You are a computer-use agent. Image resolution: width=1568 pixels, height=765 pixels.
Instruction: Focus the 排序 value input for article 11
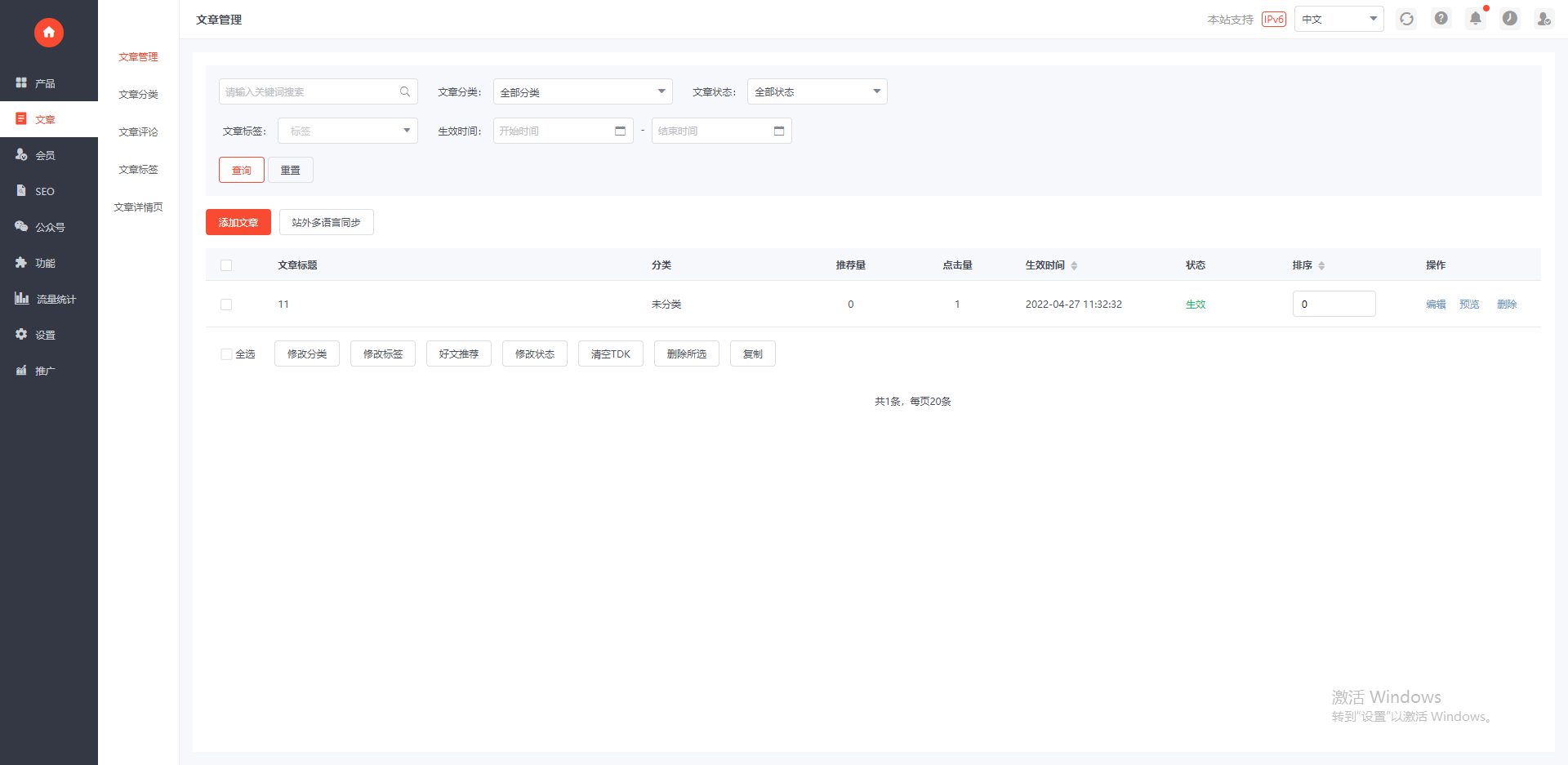click(1334, 304)
